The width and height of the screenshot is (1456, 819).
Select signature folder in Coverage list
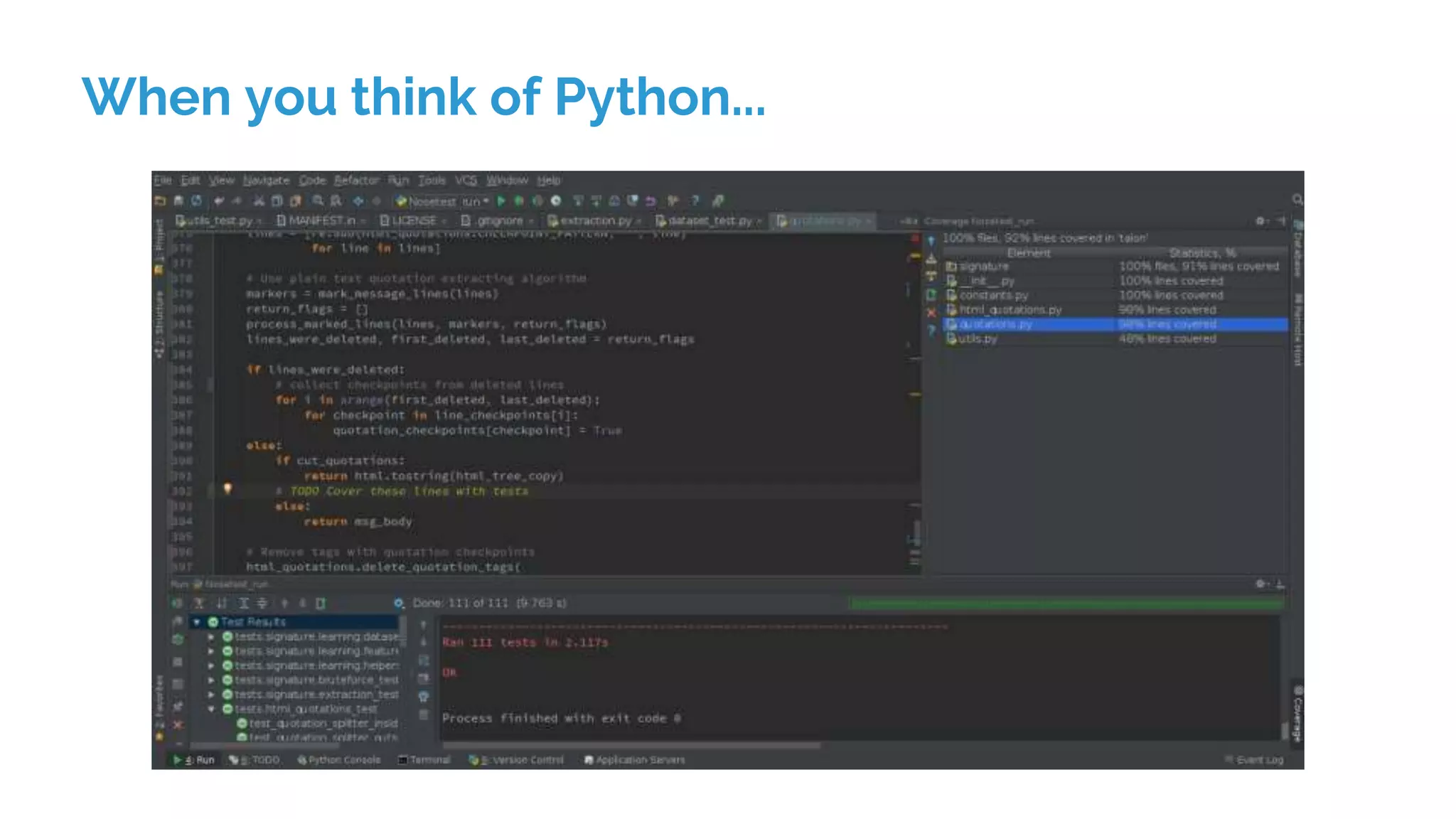click(x=1115, y=267)
